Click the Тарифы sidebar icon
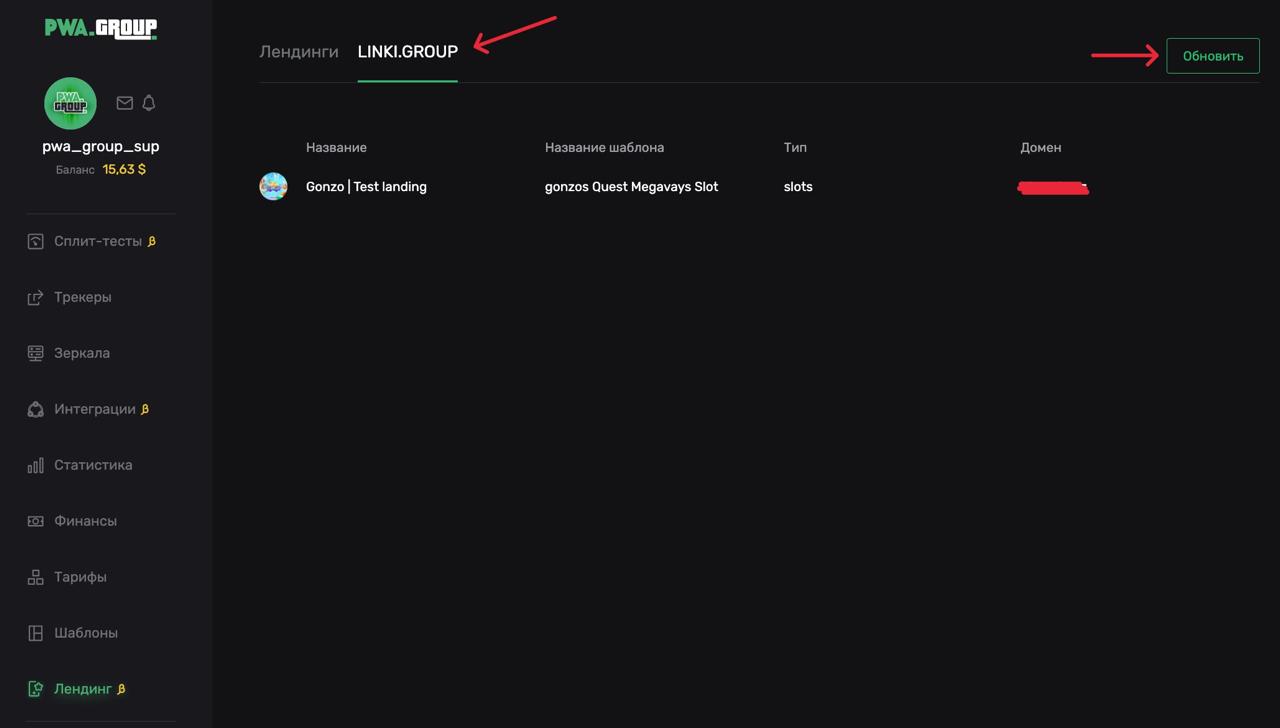Screen dimensions: 1280x728 tap(36, 577)
